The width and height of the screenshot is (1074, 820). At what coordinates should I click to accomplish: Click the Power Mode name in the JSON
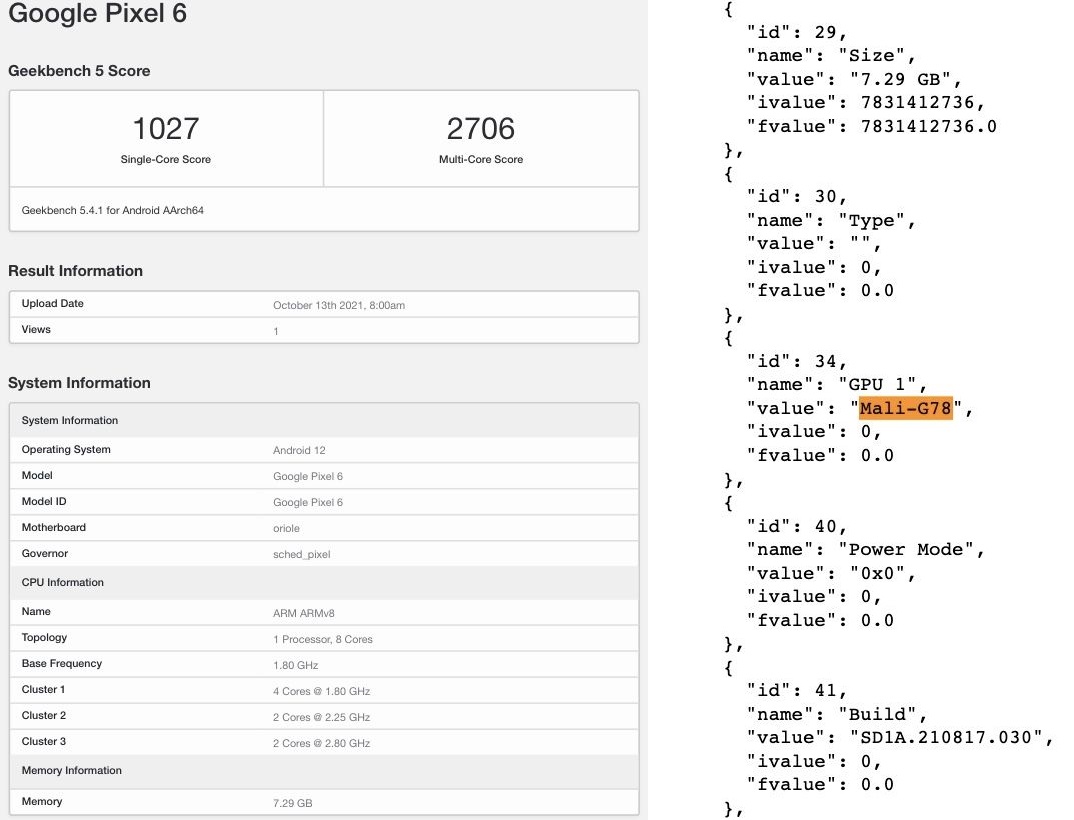(912, 549)
